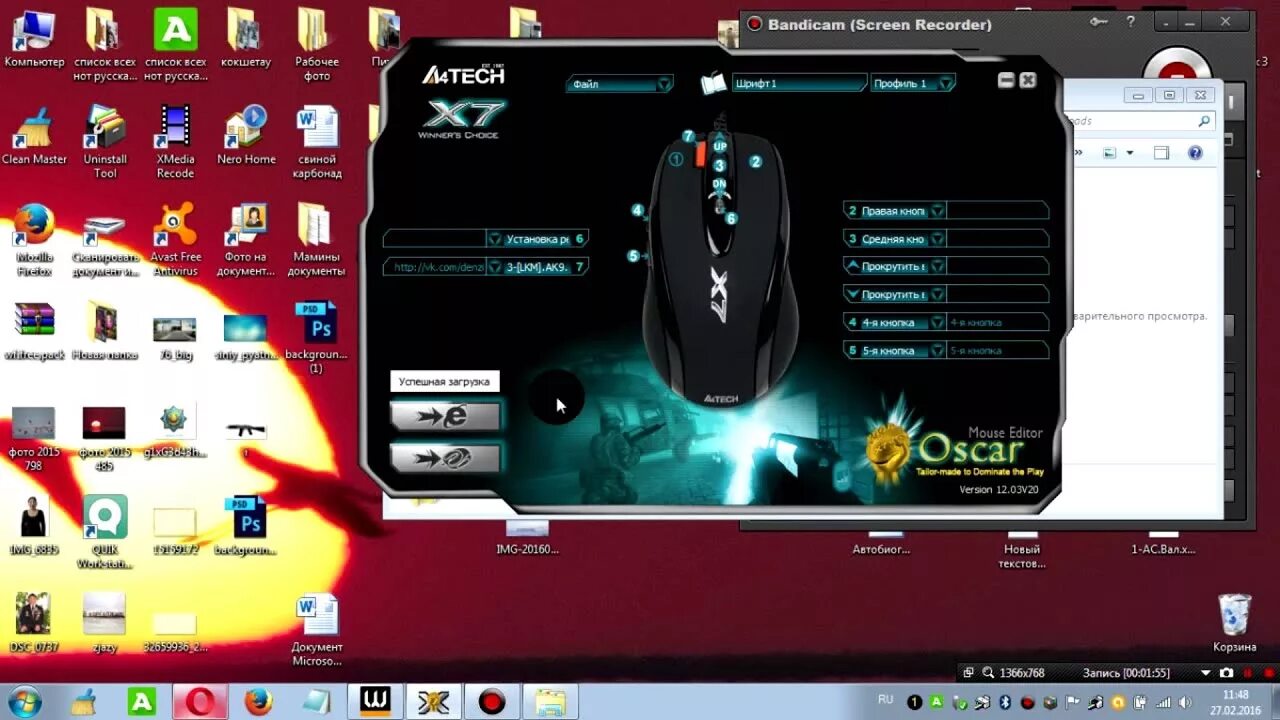Open the X7 Oscar editor taskbar button
The width and height of the screenshot is (1280, 720).
pyautogui.click(x=433, y=702)
